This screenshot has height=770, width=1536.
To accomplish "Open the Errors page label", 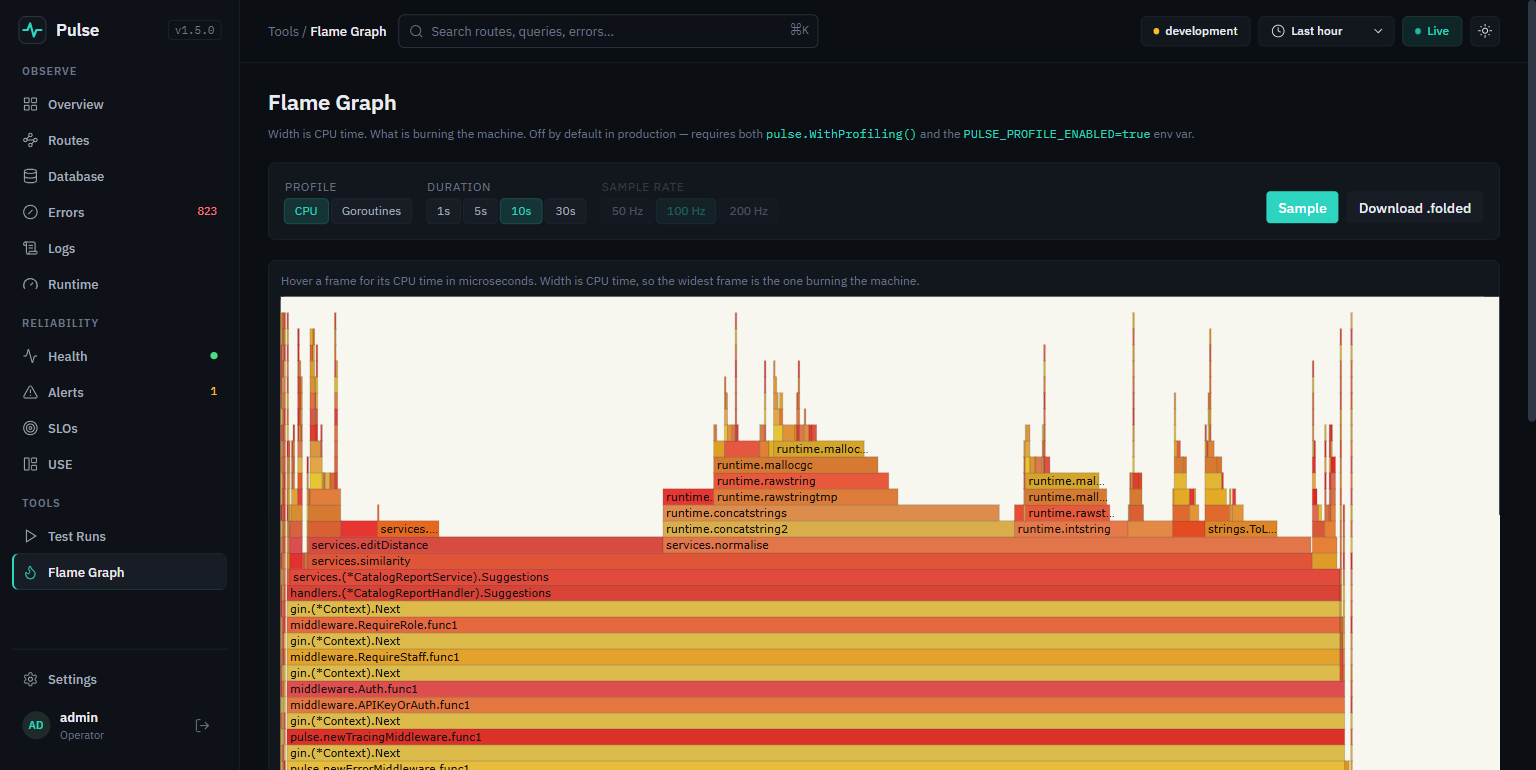I will [66, 212].
